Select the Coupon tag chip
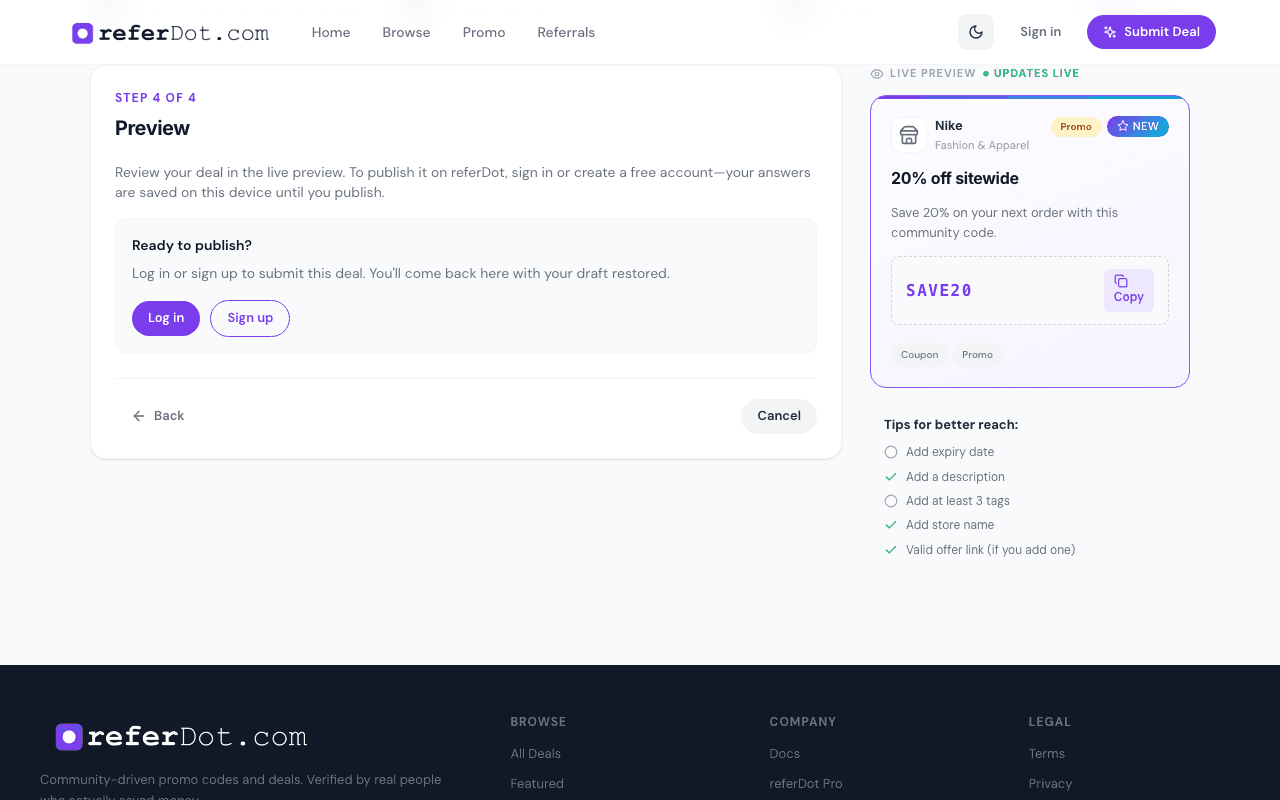This screenshot has width=1280, height=800. coord(919,355)
